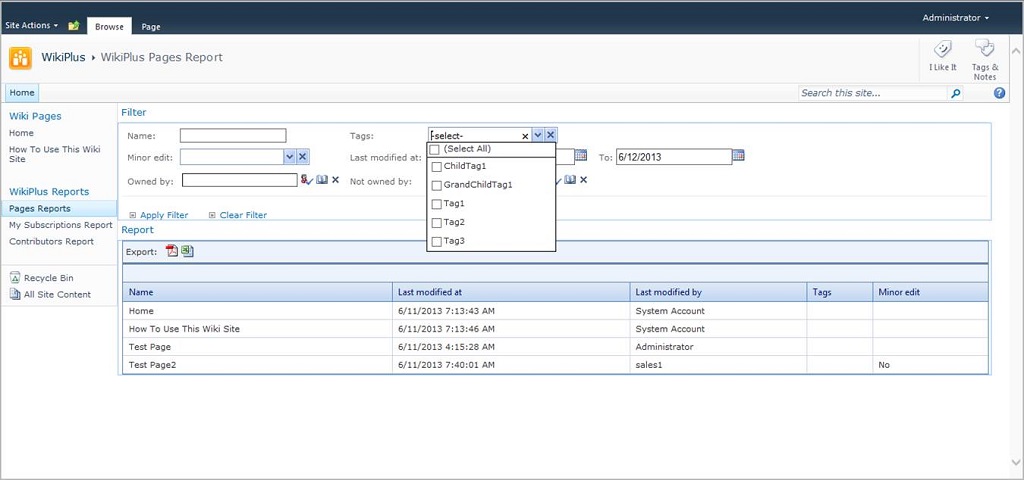This screenshot has width=1024, height=480.
Task: Select the Browse ribbon tab
Action: (x=109, y=27)
